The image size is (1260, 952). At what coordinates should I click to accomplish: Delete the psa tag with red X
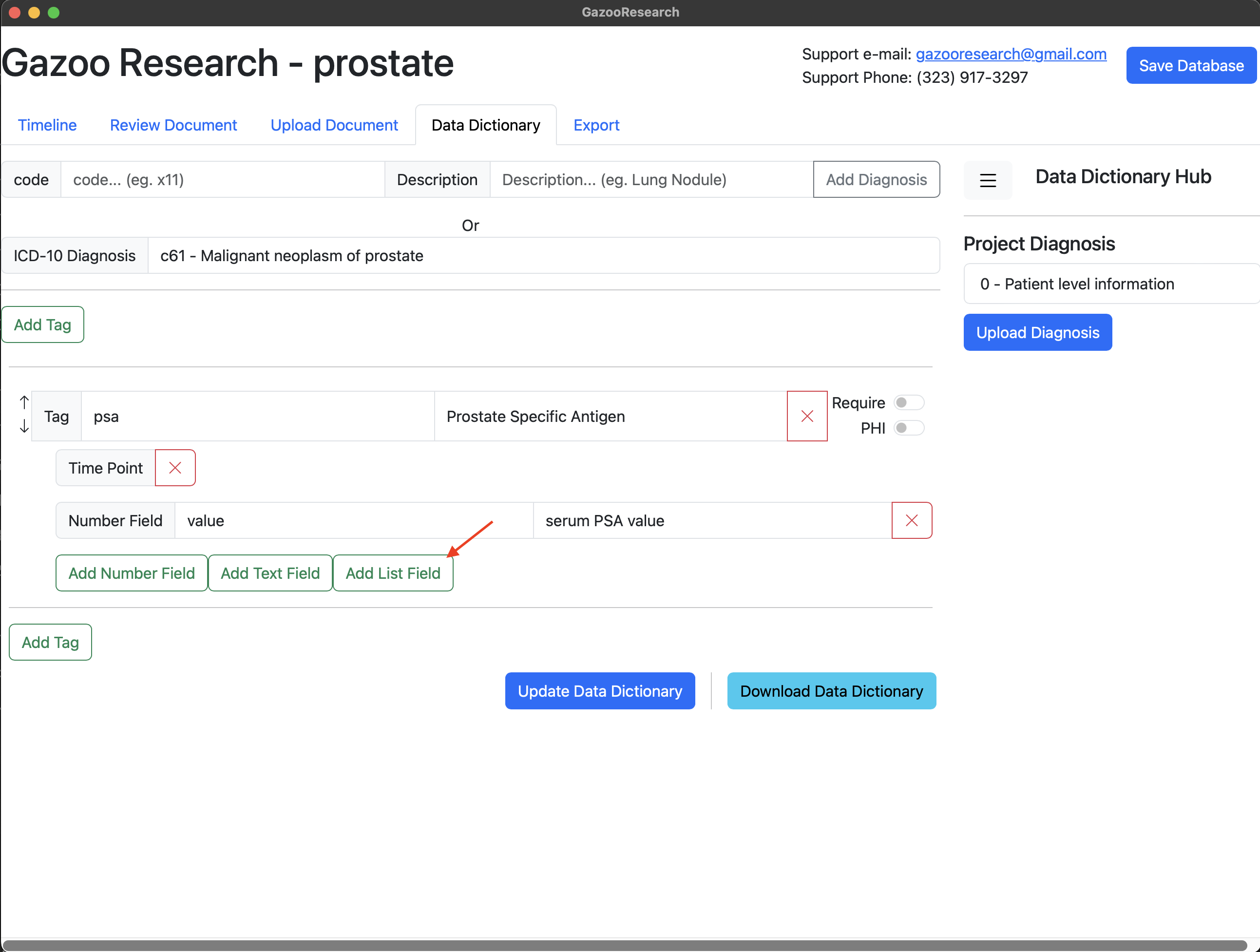(x=806, y=417)
